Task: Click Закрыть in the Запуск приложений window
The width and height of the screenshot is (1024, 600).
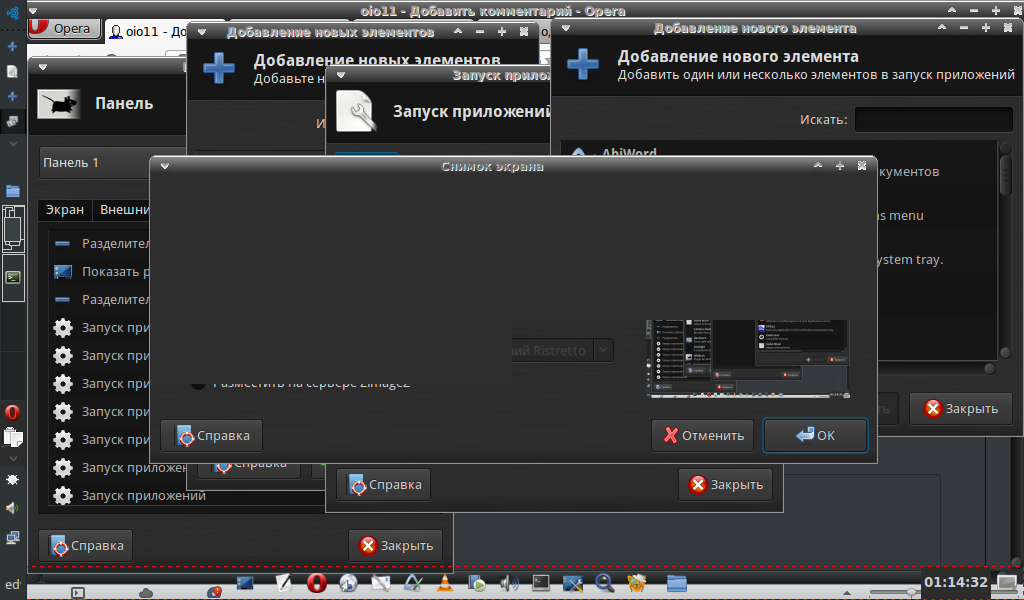Action: (x=726, y=484)
